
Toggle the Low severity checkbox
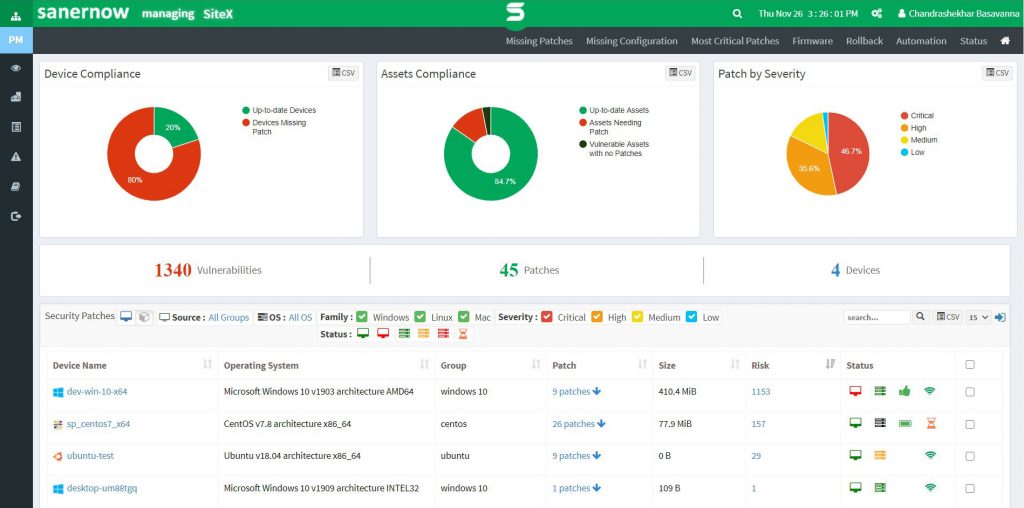692,317
